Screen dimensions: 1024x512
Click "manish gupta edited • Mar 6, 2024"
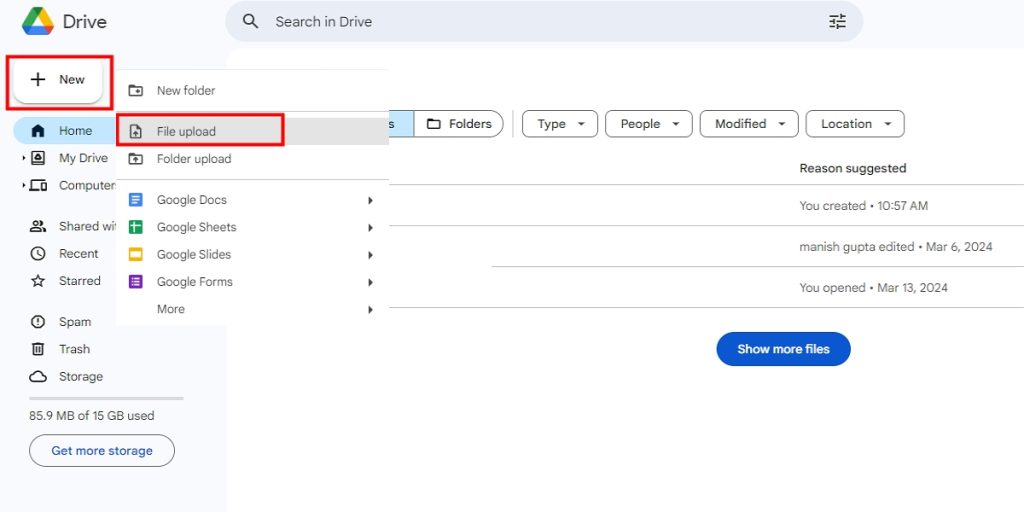tap(896, 247)
